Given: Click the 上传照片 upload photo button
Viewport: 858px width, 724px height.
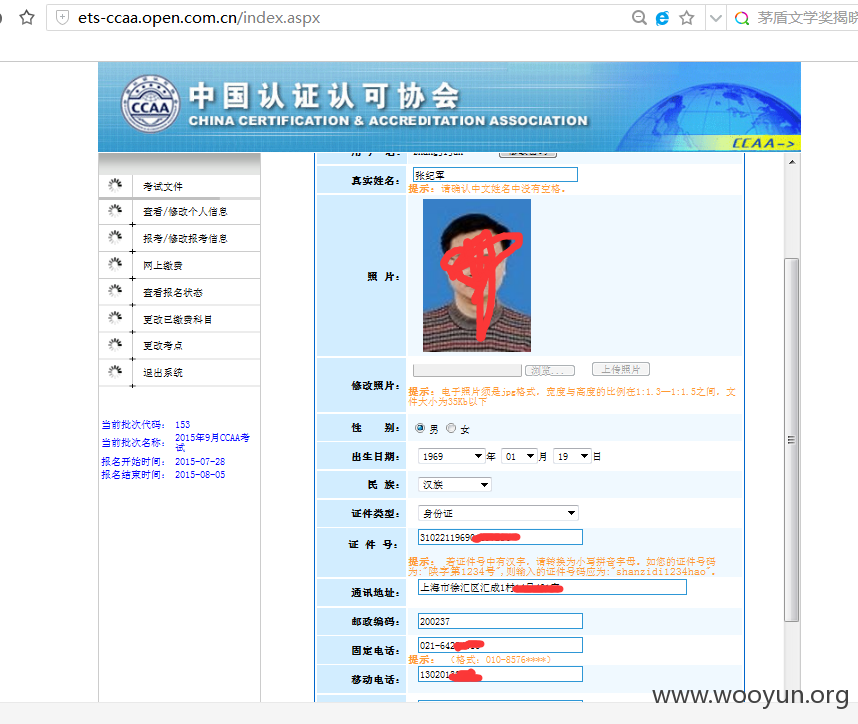Looking at the screenshot, I should (621, 369).
